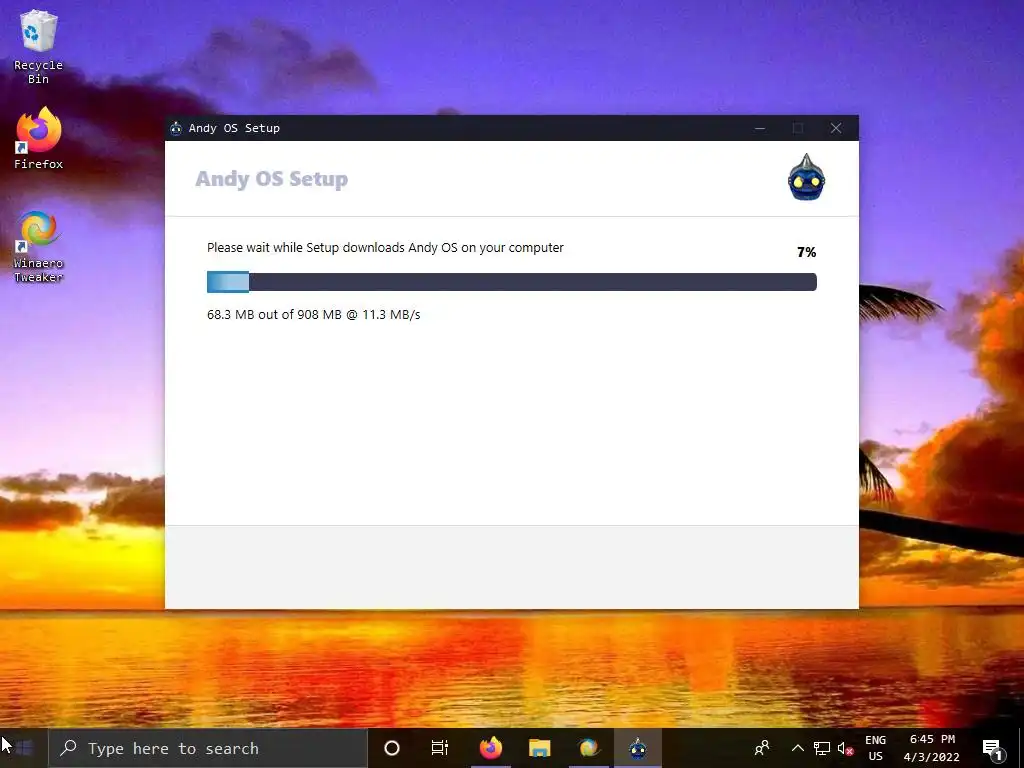
Task: Click in the taskbar search box
Action: click(x=208, y=748)
